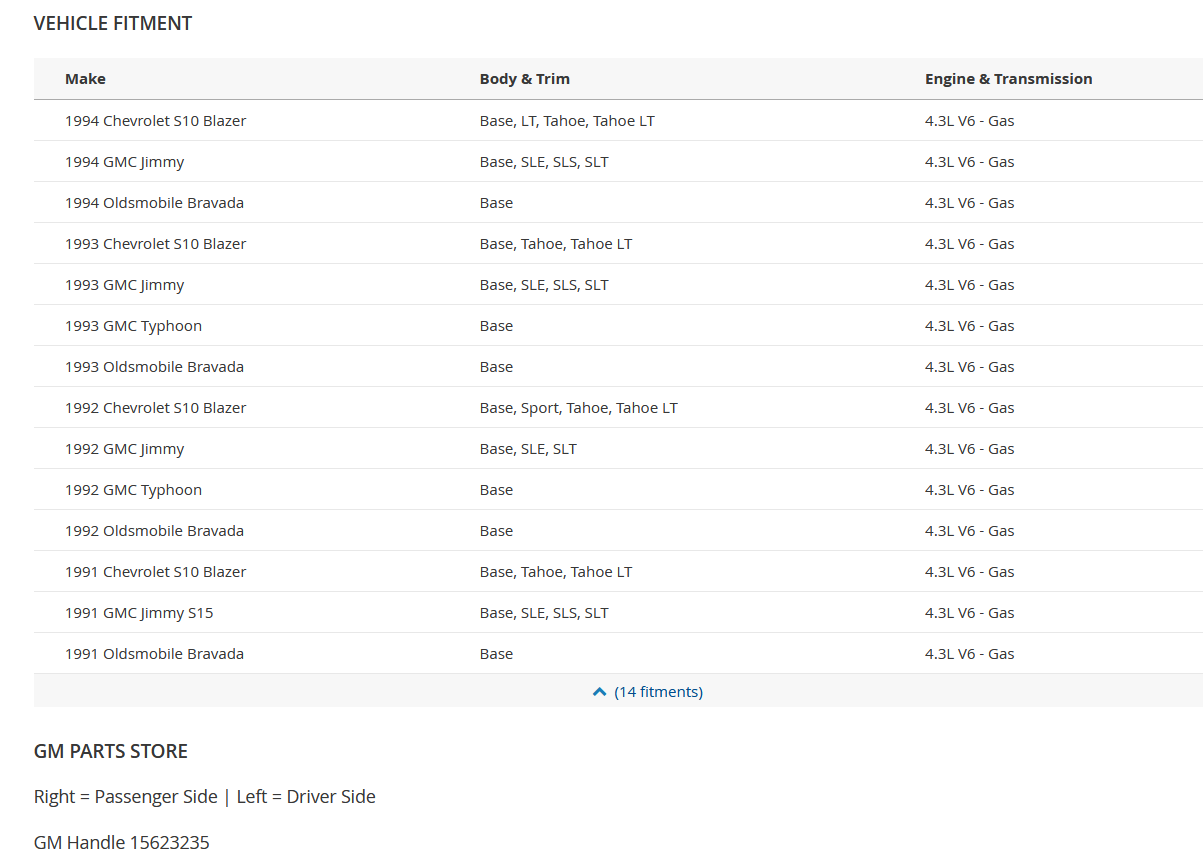The width and height of the screenshot is (1203, 857).
Task: Select the 1994 Chevrolet S10 Blazer row
Action: pyautogui.click(x=618, y=121)
